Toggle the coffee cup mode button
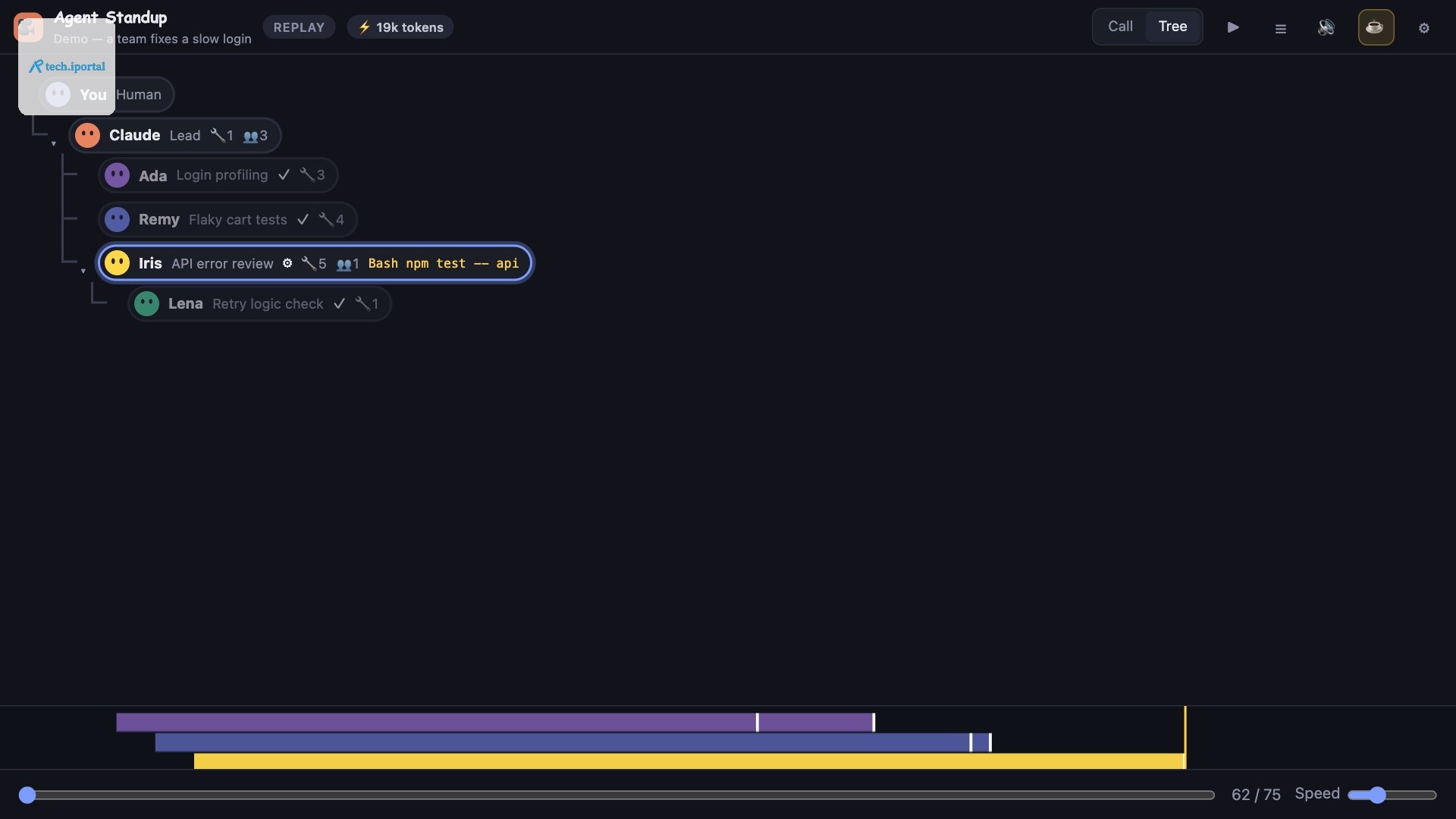Image resolution: width=1456 pixels, height=819 pixels. pyautogui.click(x=1375, y=27)
